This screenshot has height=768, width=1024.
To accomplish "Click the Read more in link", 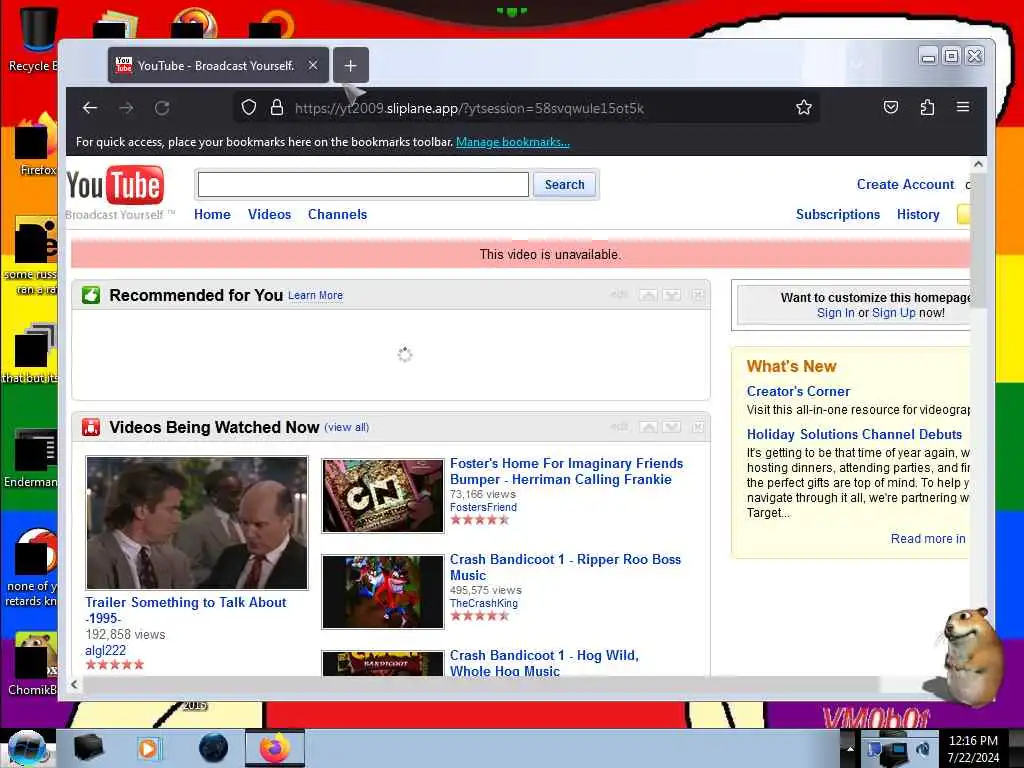I will click(928, 538).
